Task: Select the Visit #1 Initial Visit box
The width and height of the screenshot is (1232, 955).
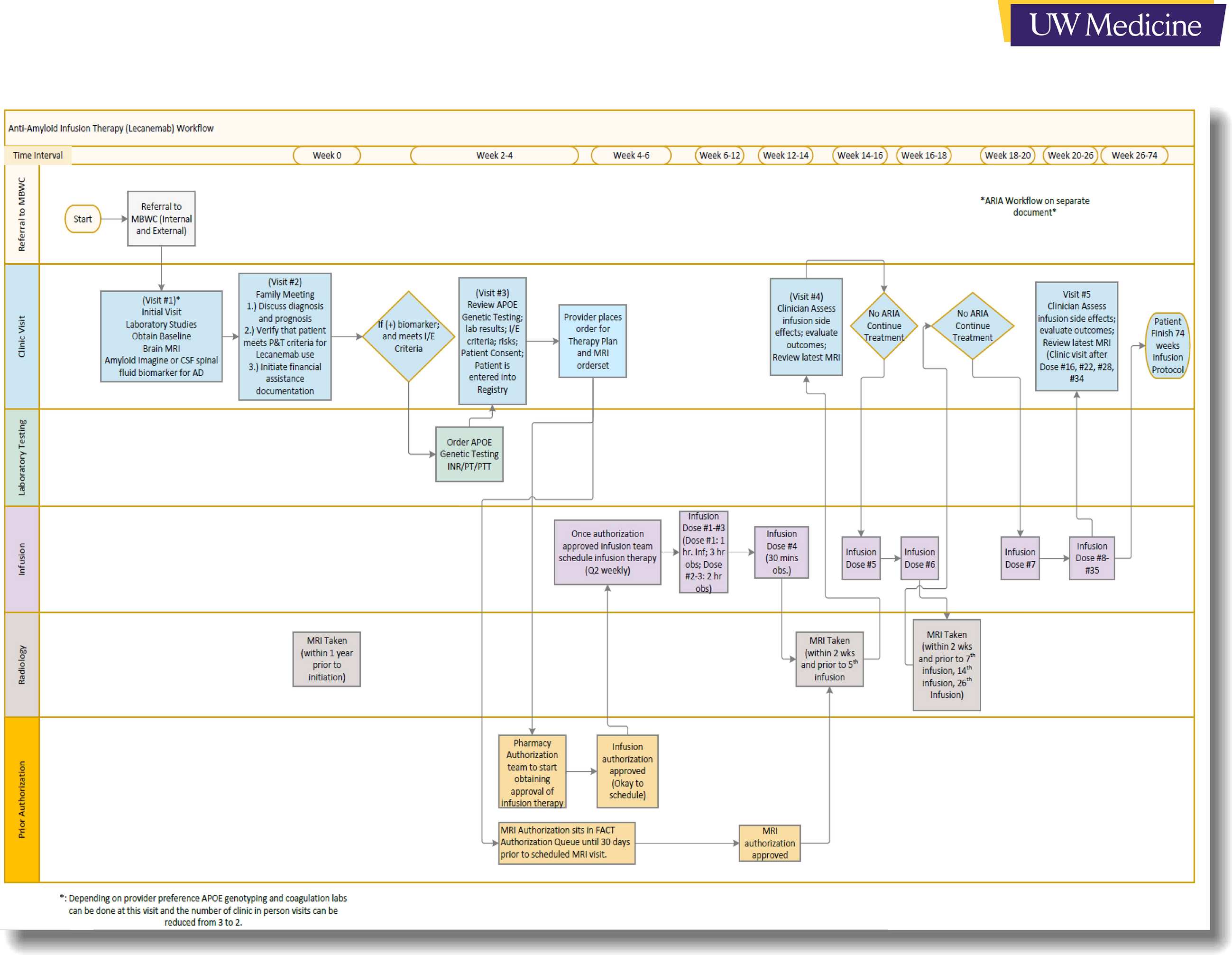Action: 161,336
